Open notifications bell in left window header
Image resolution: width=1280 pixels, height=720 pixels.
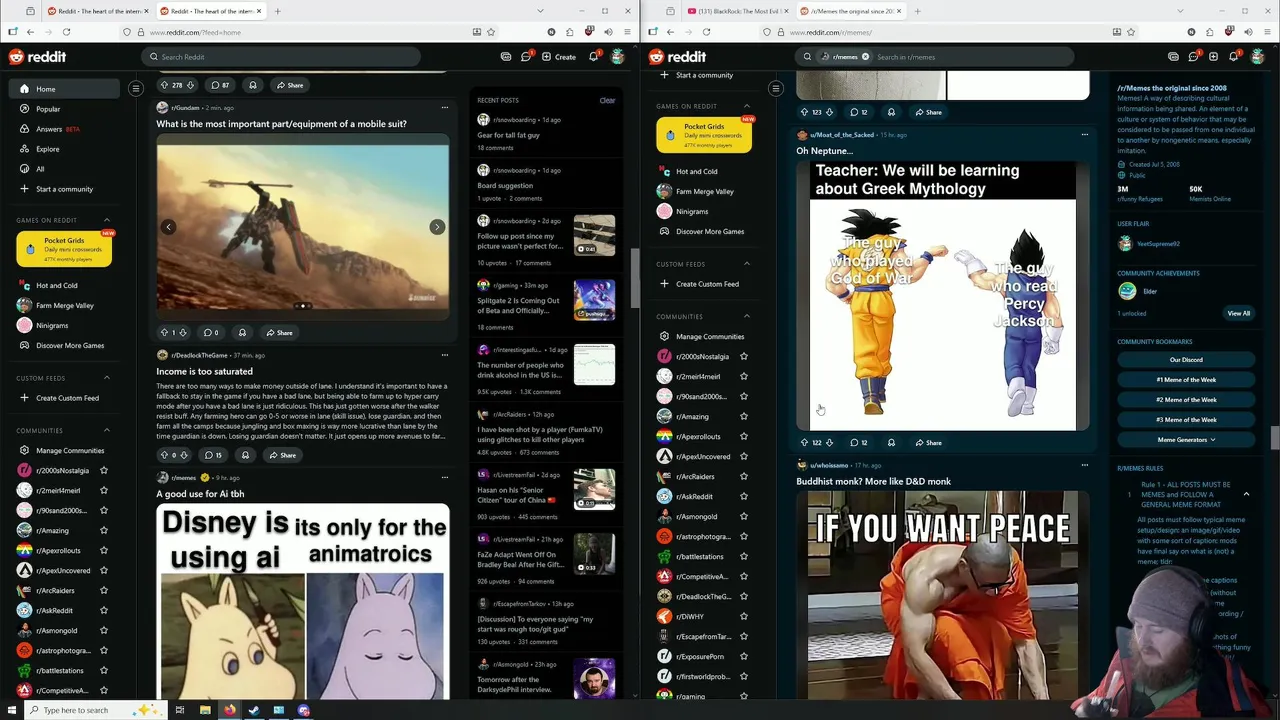tap(593, 57)
